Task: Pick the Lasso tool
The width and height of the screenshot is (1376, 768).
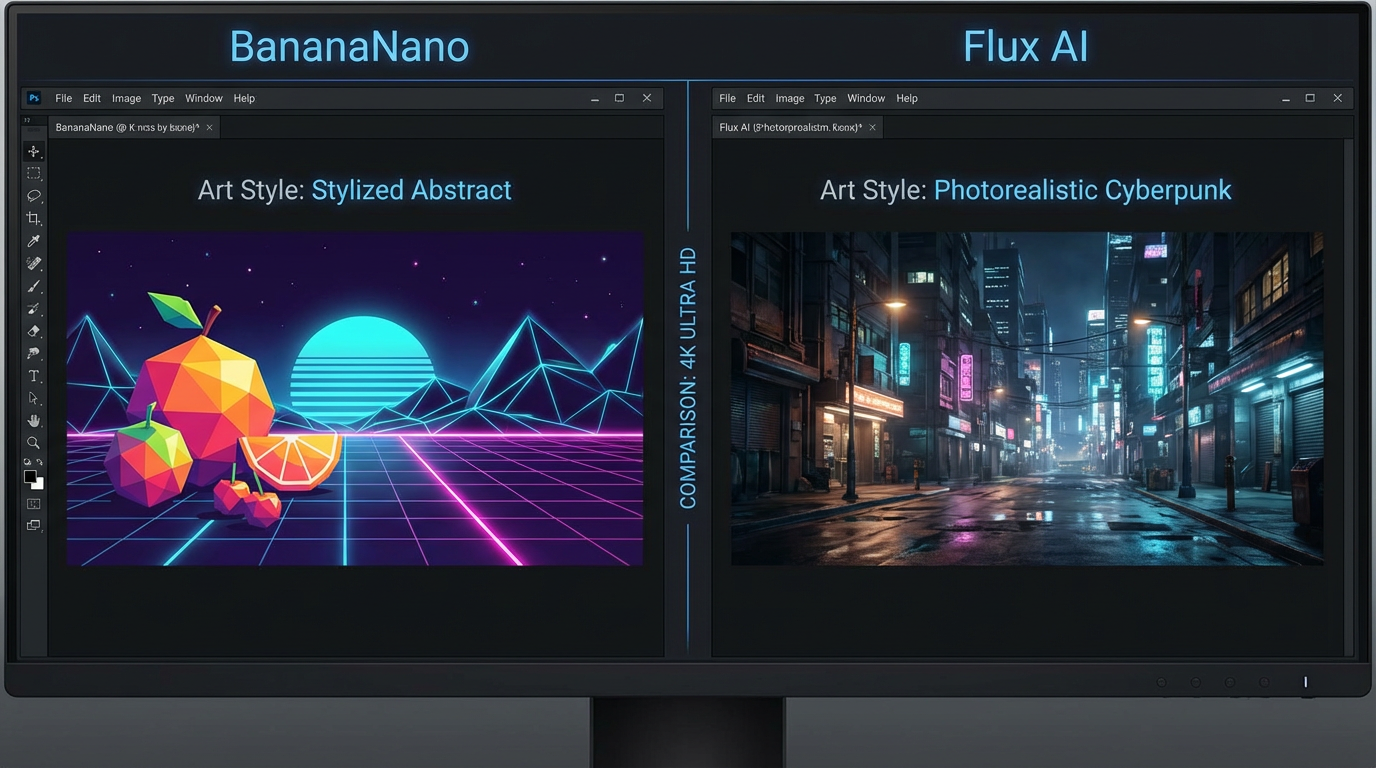Action: click(x=33, y=195)
